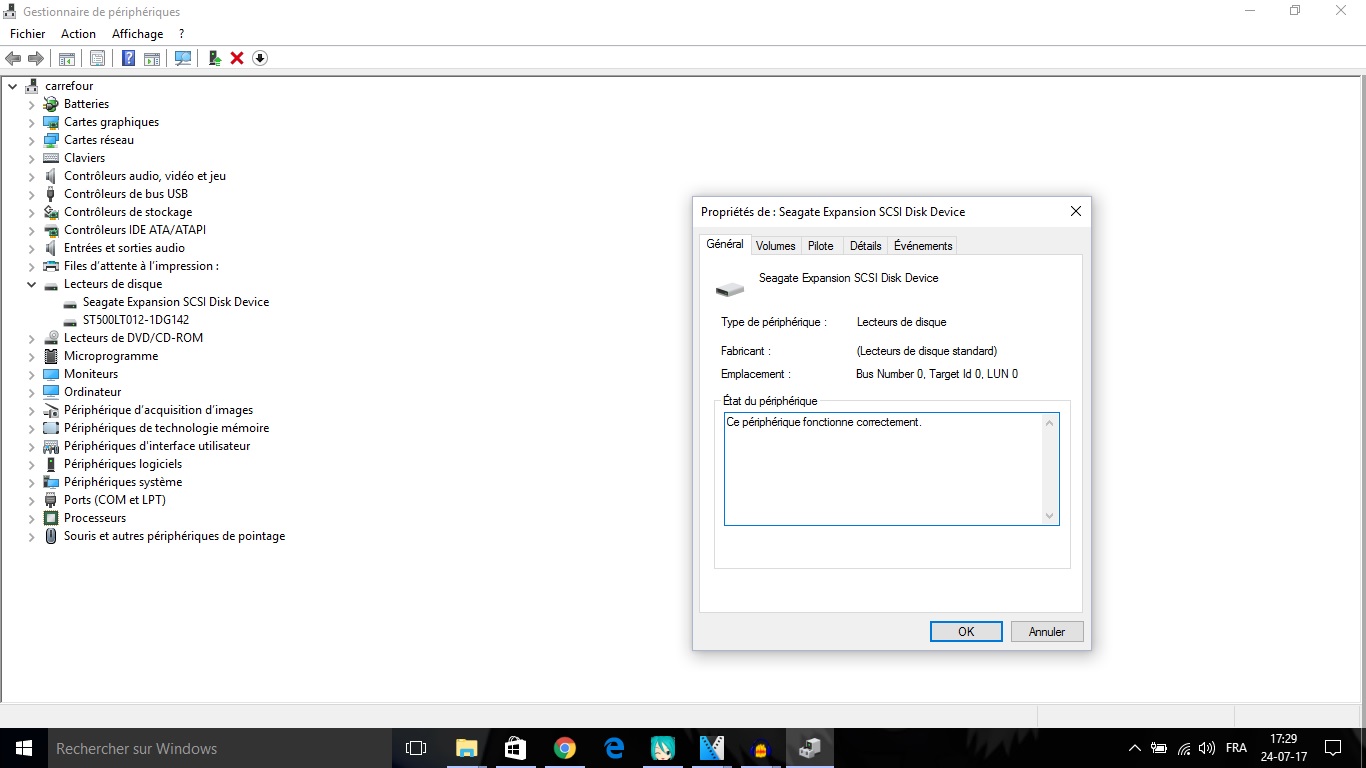Select Contrôleurs de stockage item

pyautogui.click(x=128, y=212)
